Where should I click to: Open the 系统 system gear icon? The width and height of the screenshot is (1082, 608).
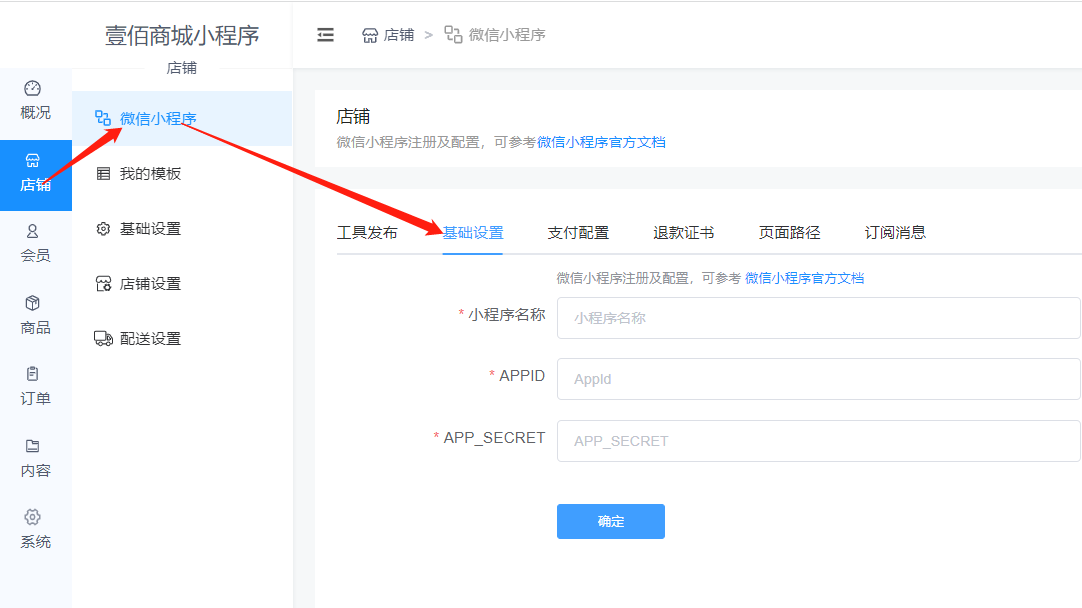click(32, 517)
